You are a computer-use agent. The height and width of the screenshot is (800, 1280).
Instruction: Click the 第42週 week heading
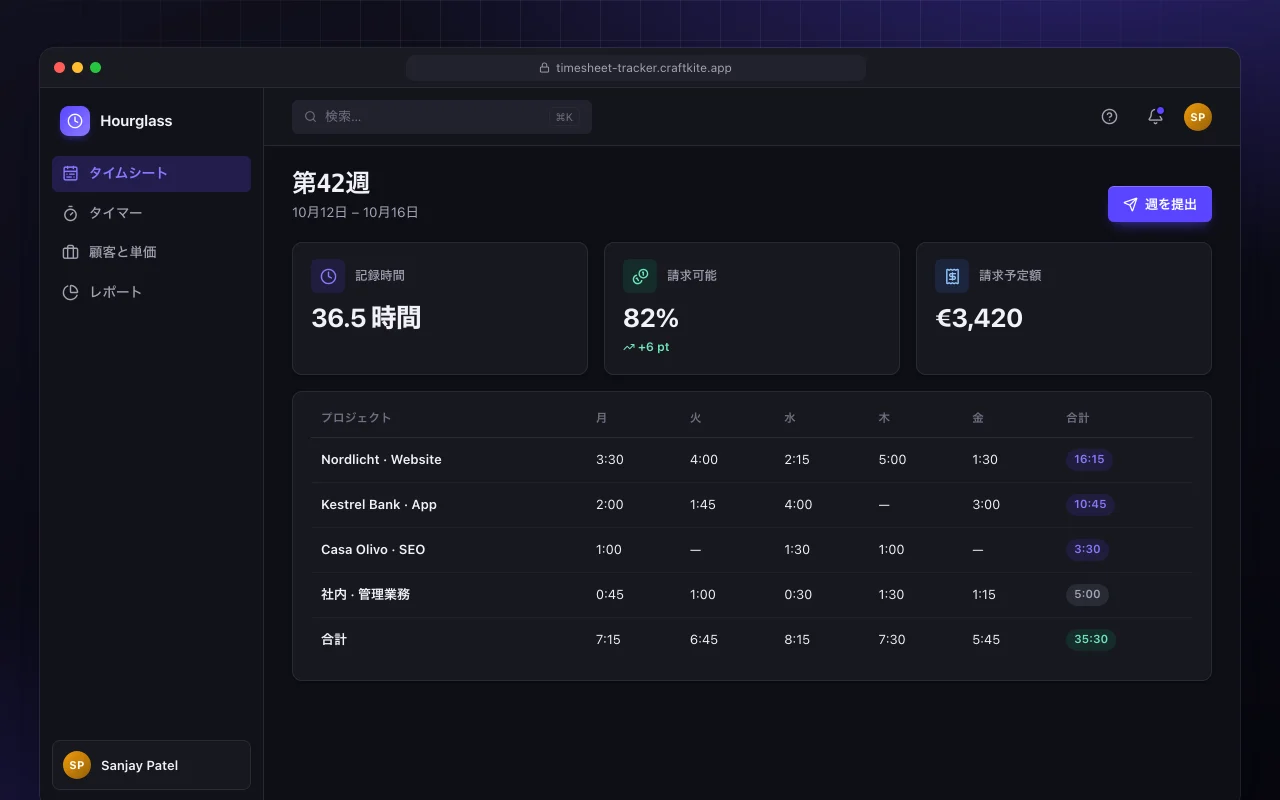tap(331, 183)
